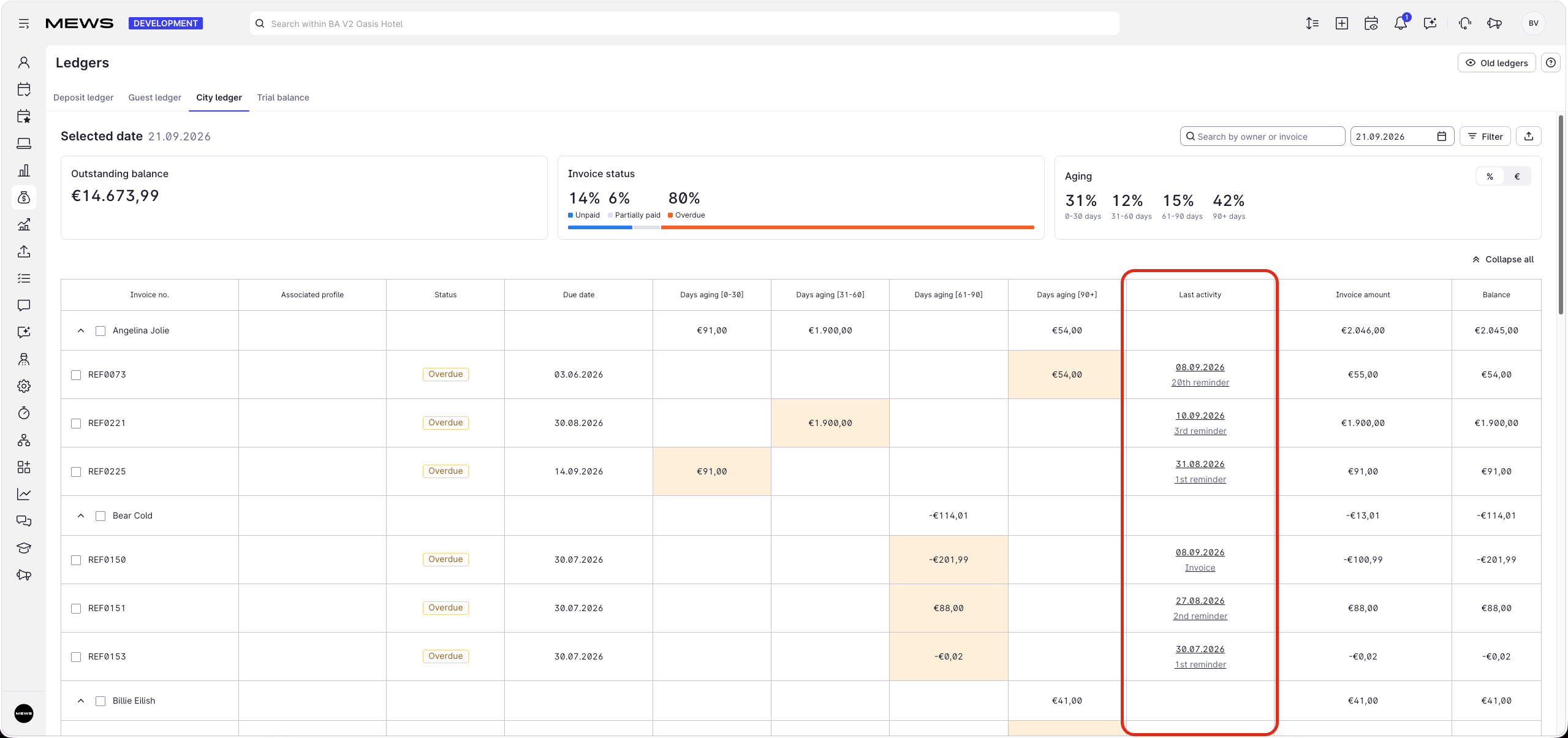This screenshot has height=738, width=1568.
Task: Switch to the Deposit ledger tab
Action: click(83, 97)
